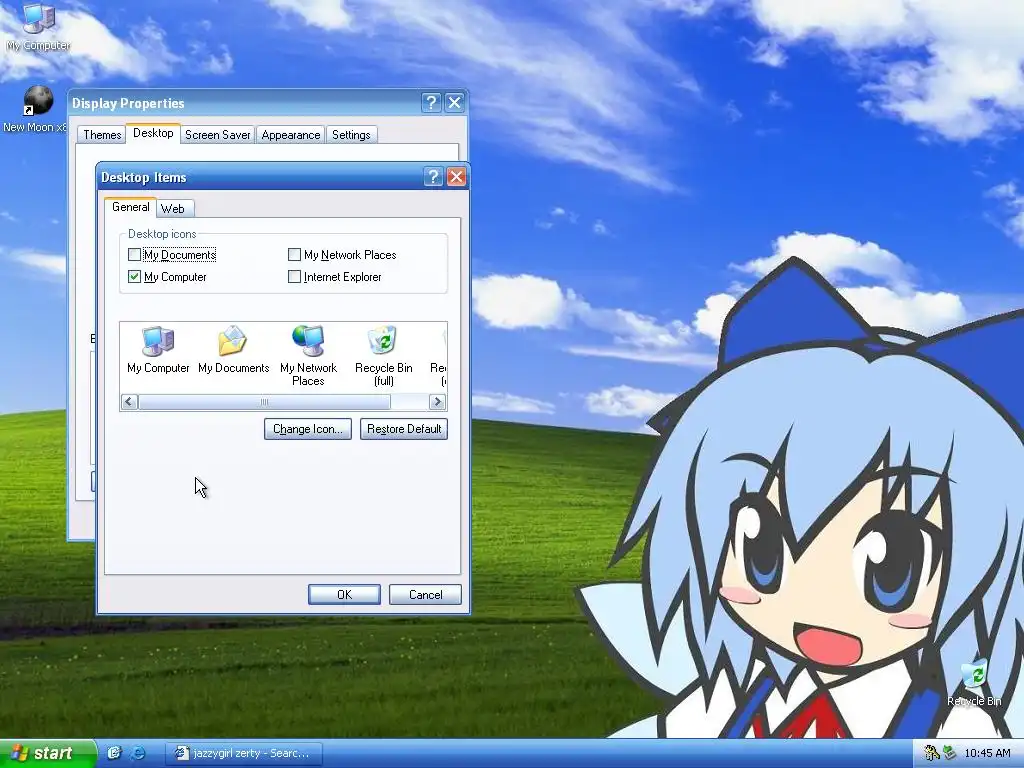The image size is (1024, 768).
Task: Click the icon list horizontal scrollbar thumb
Action: coord(264,402)
